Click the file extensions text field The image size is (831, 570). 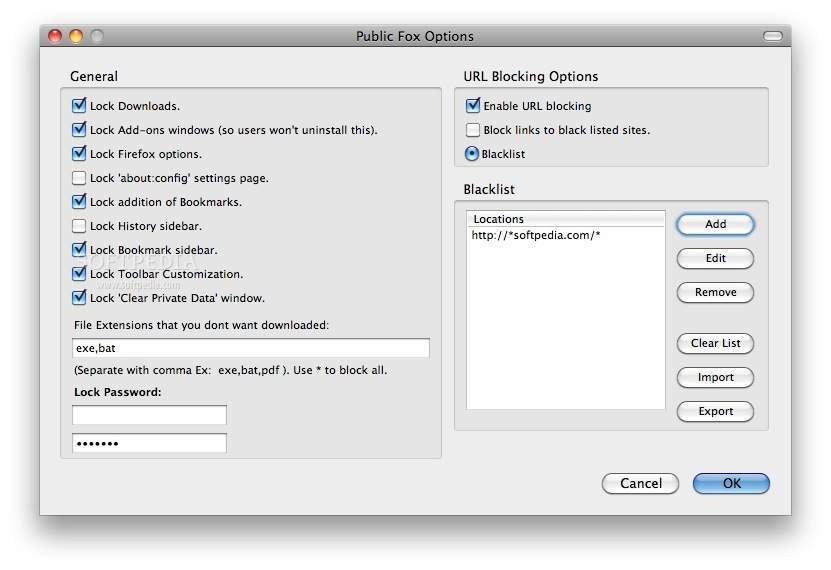pos(251,348)
